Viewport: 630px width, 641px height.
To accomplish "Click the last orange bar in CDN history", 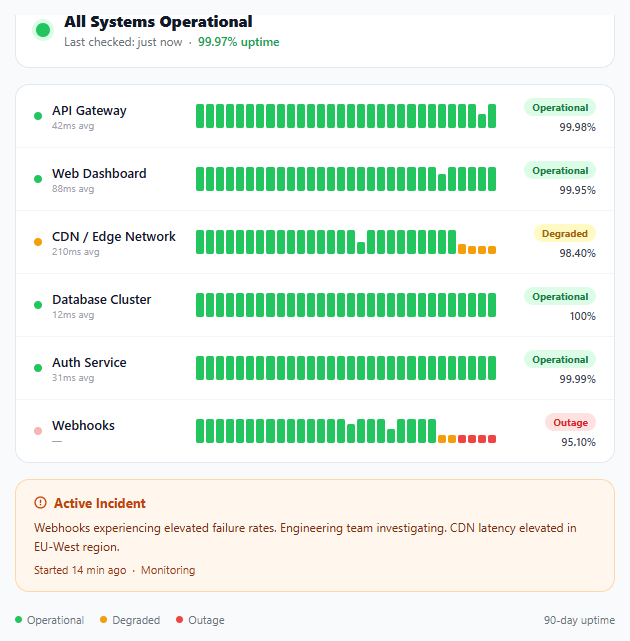I will pyautogui.click(x=492, y=250).
